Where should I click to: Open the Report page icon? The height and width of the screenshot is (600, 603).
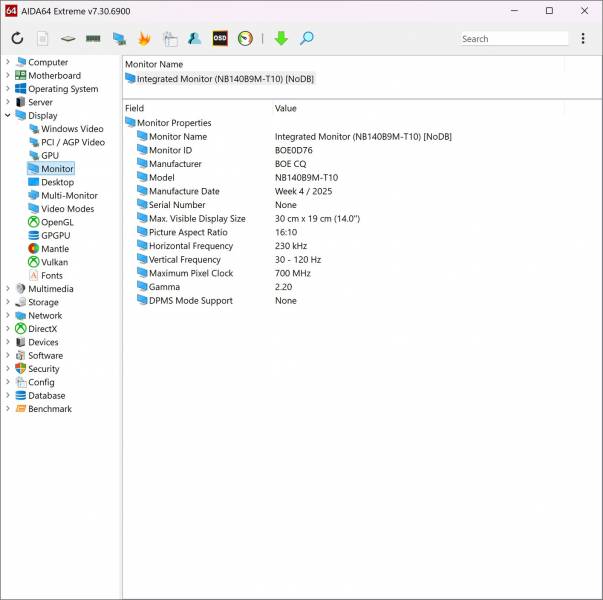coord(42,38)
